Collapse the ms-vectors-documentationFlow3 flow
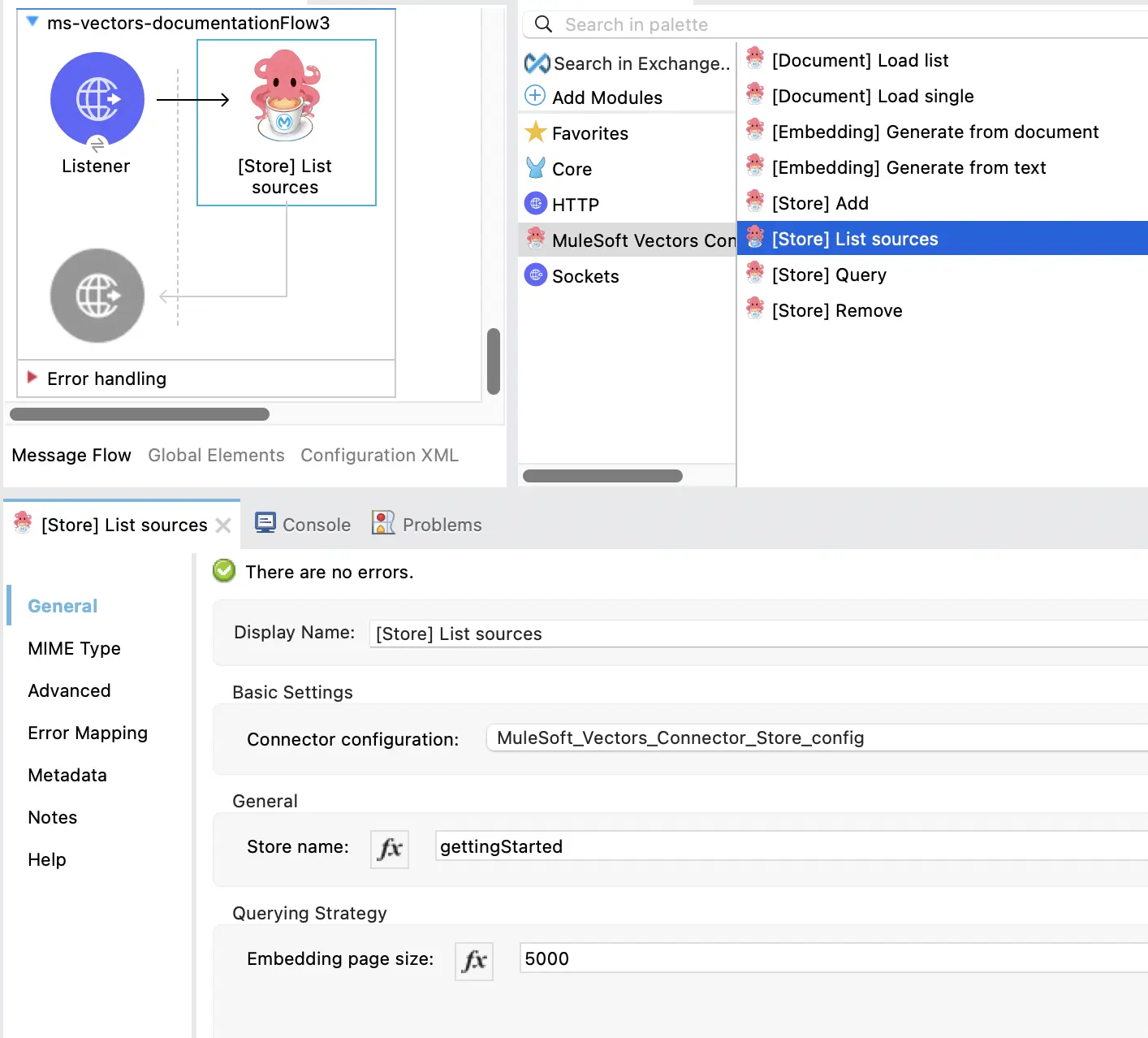Screen dimensions: 1148x1038 (x=32, y=22)
